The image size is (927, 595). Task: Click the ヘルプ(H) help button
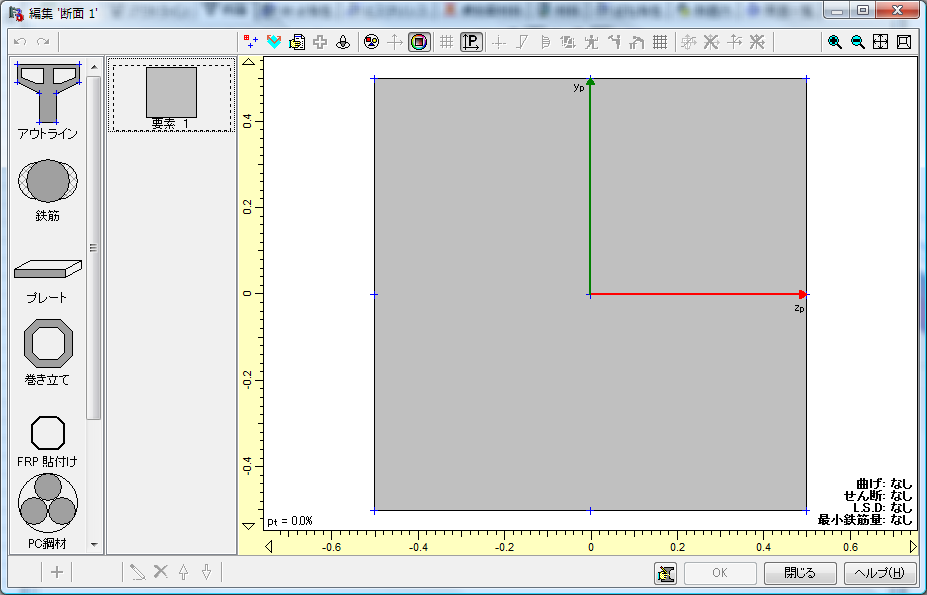(880, 573)
